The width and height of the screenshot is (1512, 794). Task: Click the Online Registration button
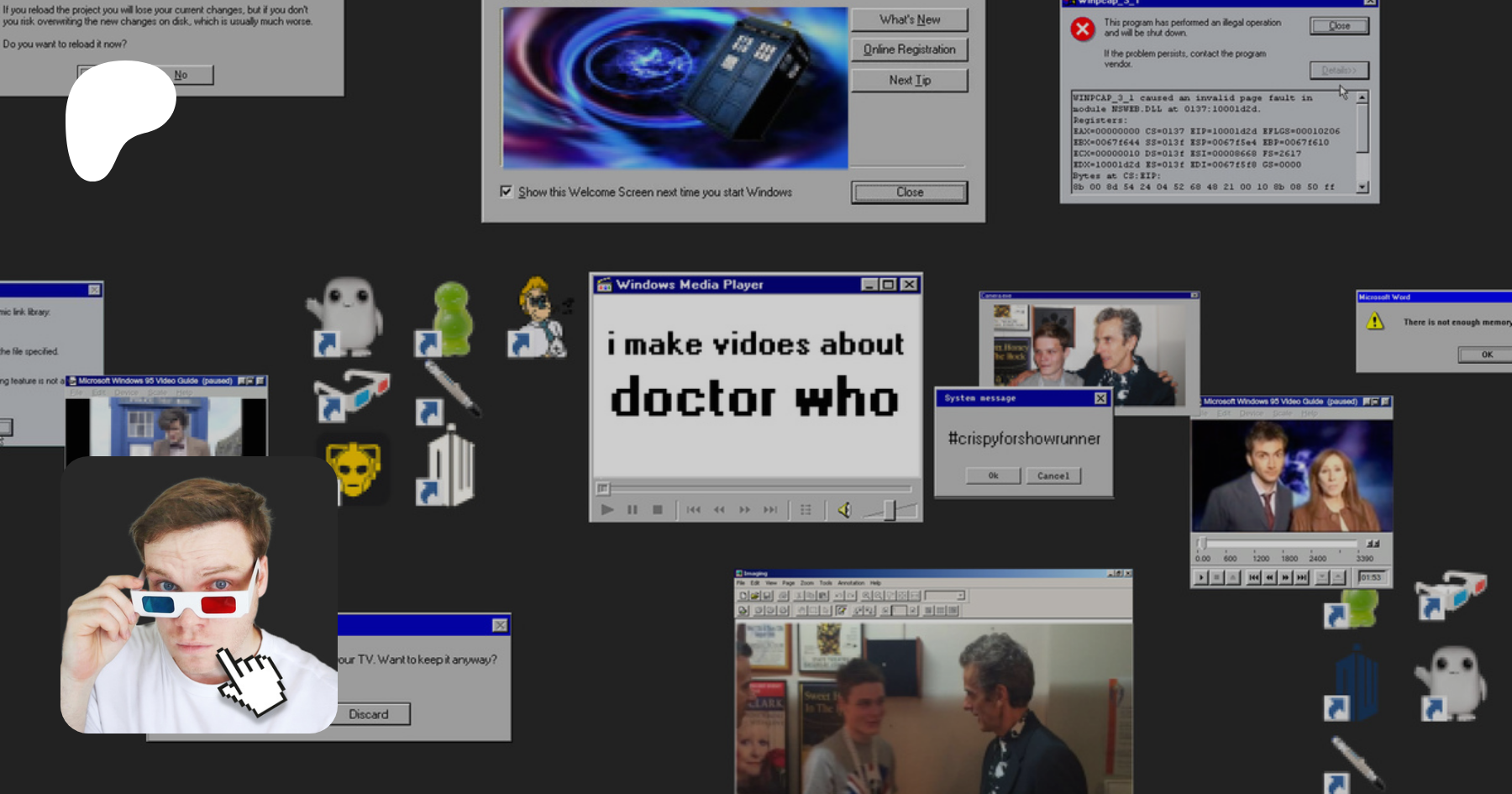909,50
